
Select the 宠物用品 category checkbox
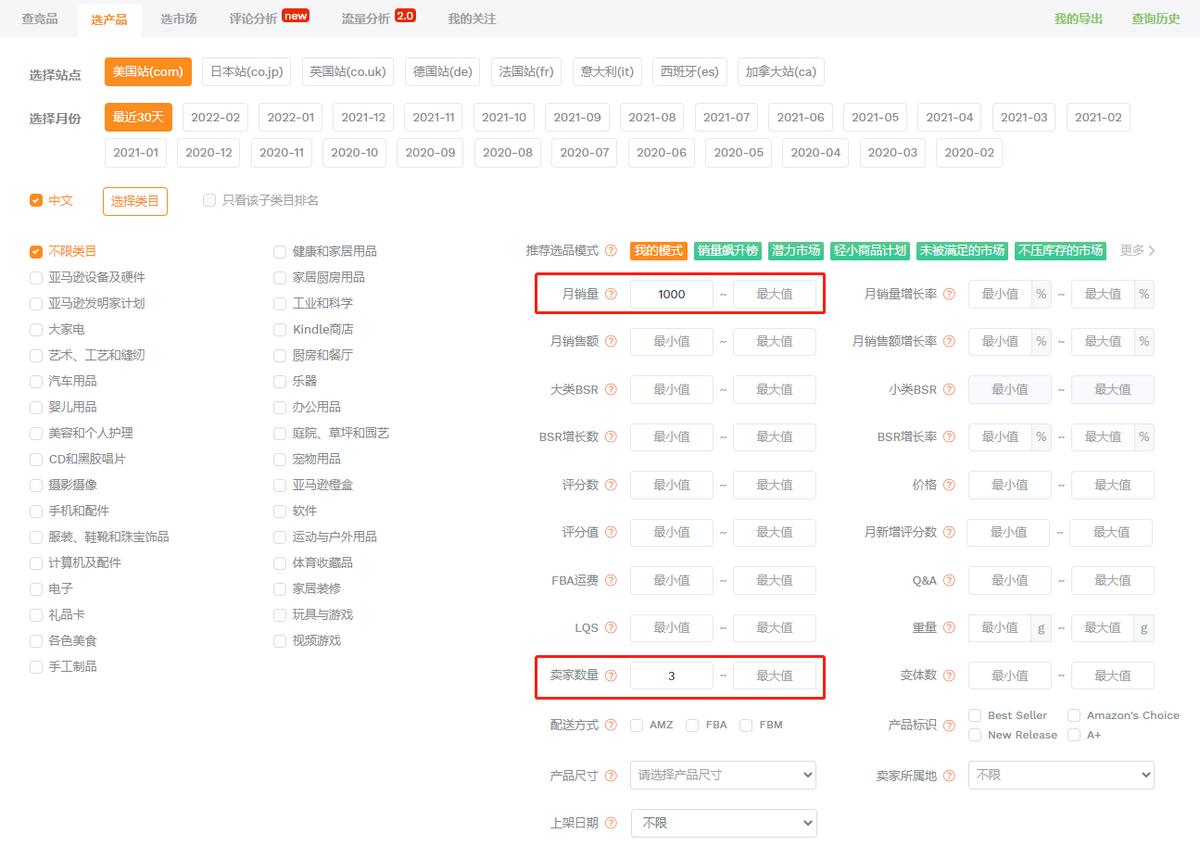280,459
